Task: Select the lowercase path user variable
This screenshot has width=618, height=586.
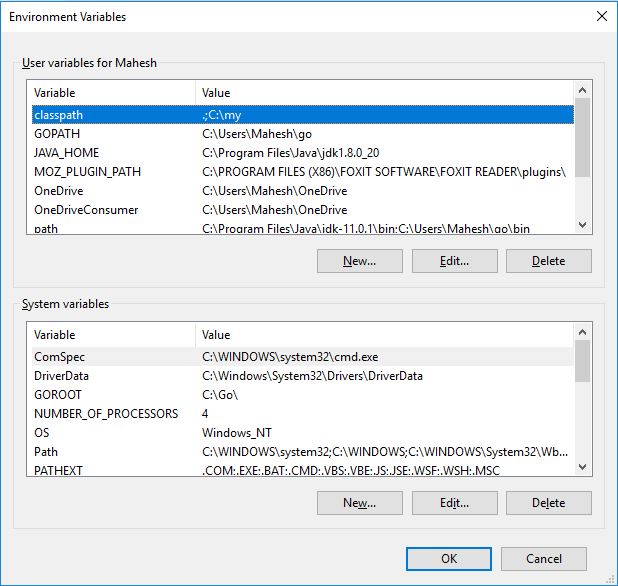Action: pos(303,228)
